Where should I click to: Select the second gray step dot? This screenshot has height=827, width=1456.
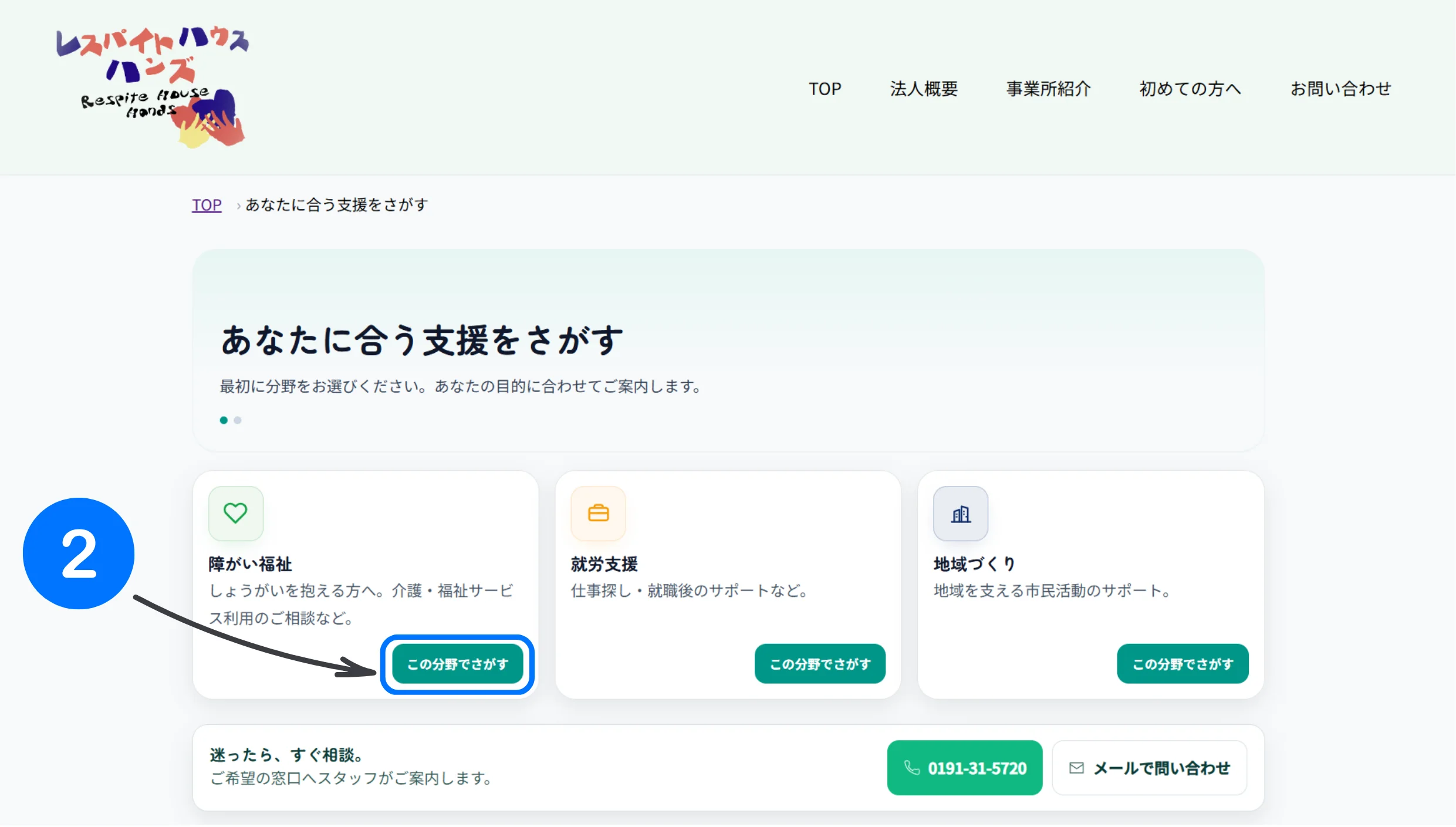pyautogui.click(x=238, y=420)
